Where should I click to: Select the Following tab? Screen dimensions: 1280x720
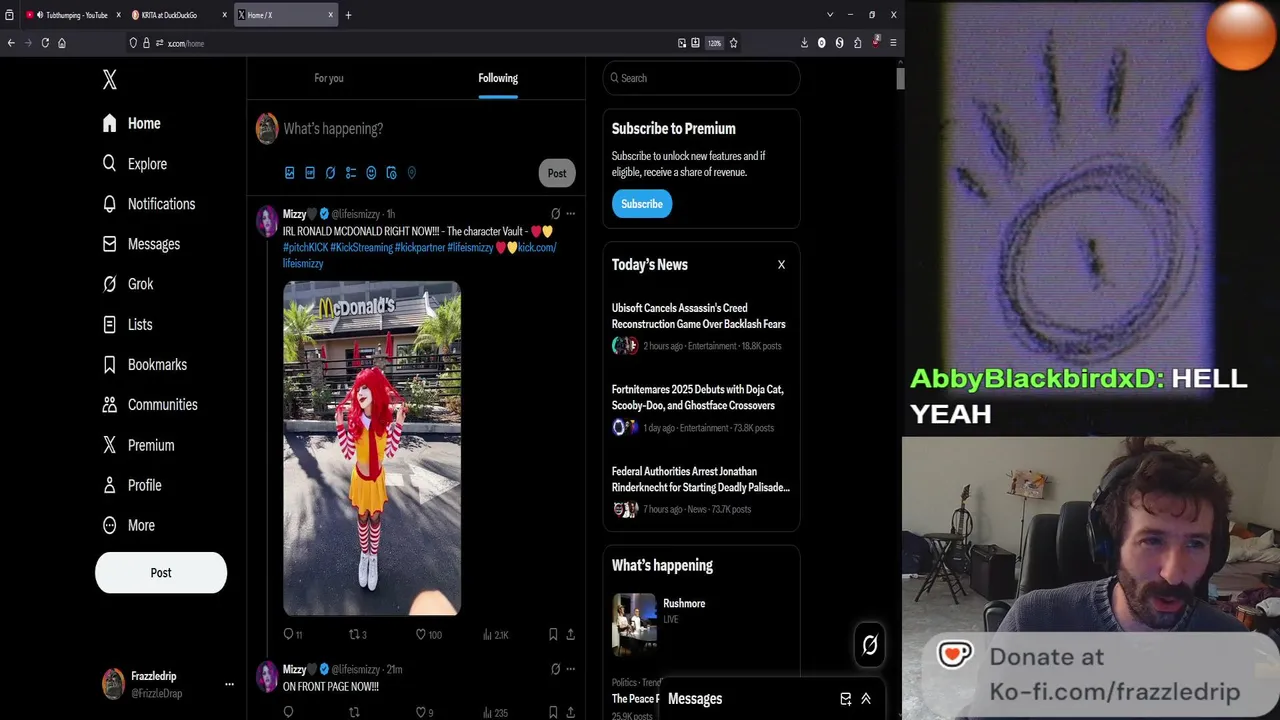pos(498,78)
